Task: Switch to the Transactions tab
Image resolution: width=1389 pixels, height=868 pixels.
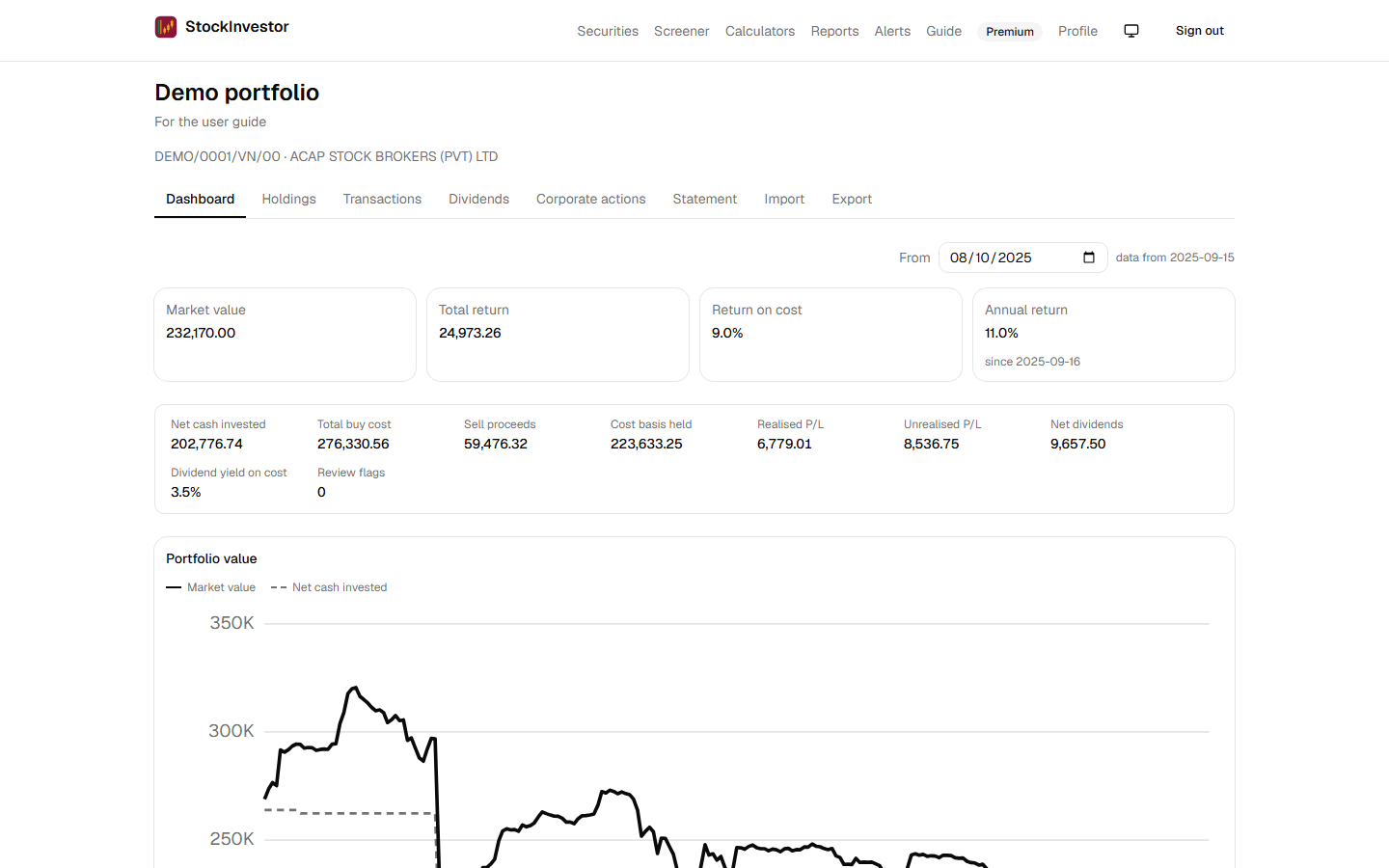Action: [382, 199]
